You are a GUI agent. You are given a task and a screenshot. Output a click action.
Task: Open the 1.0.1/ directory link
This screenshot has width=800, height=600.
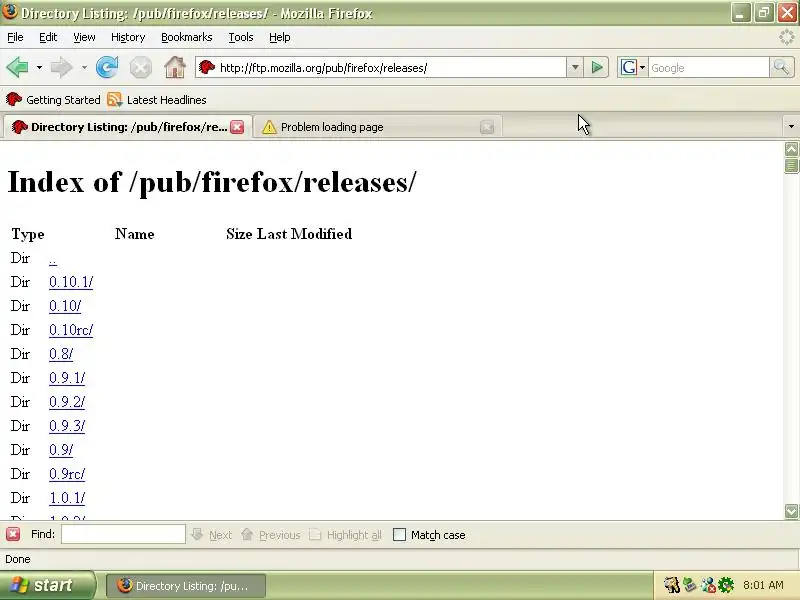(x=67, y=498)
